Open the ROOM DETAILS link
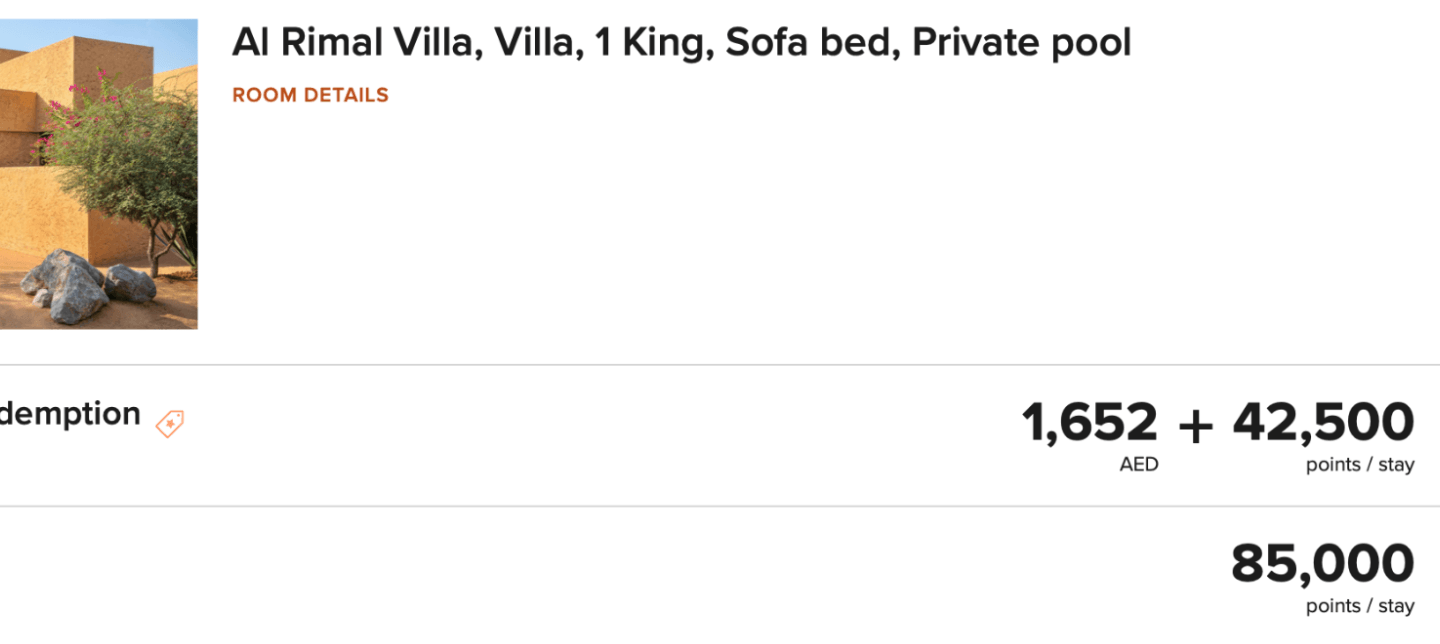1440x644 pixels. pyautogui.click(x=310, y=96)
